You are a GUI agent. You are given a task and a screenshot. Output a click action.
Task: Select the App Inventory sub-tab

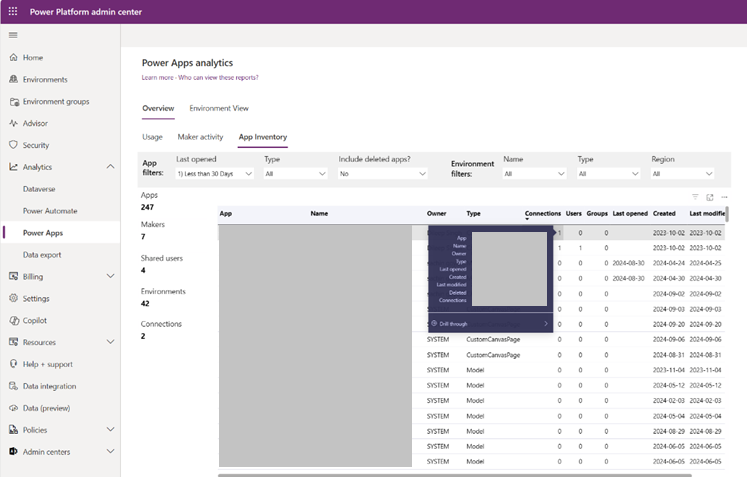pyautogui.click(x=263, y=137)
